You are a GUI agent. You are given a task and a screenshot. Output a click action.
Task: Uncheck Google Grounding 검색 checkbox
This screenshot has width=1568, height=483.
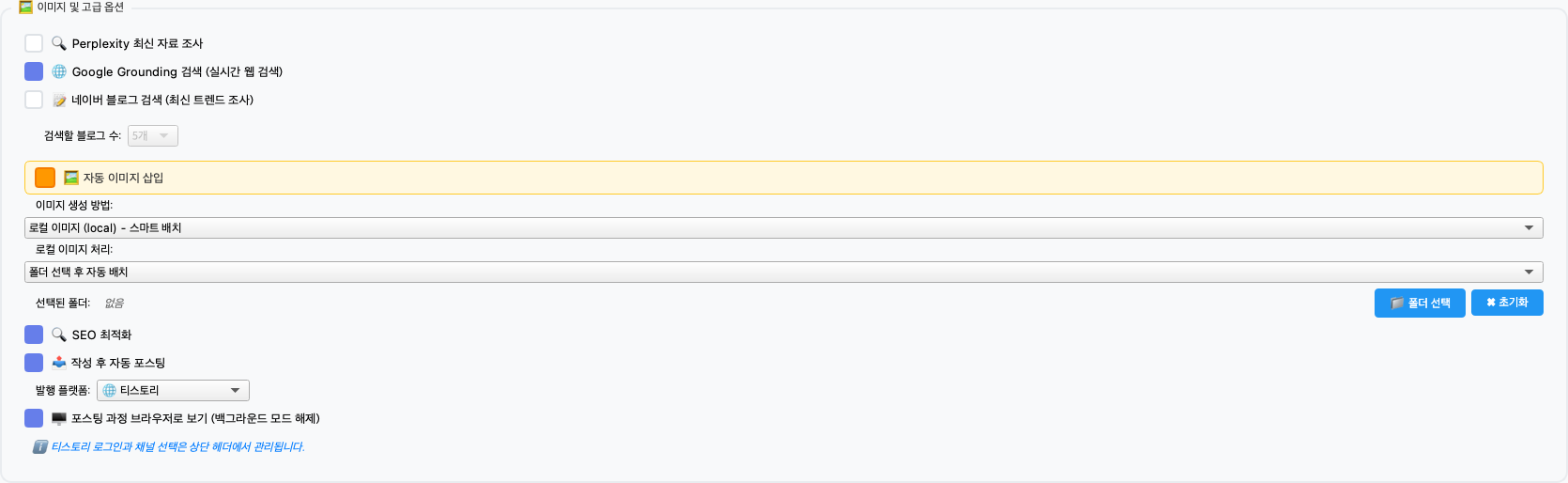coord(34,71)
